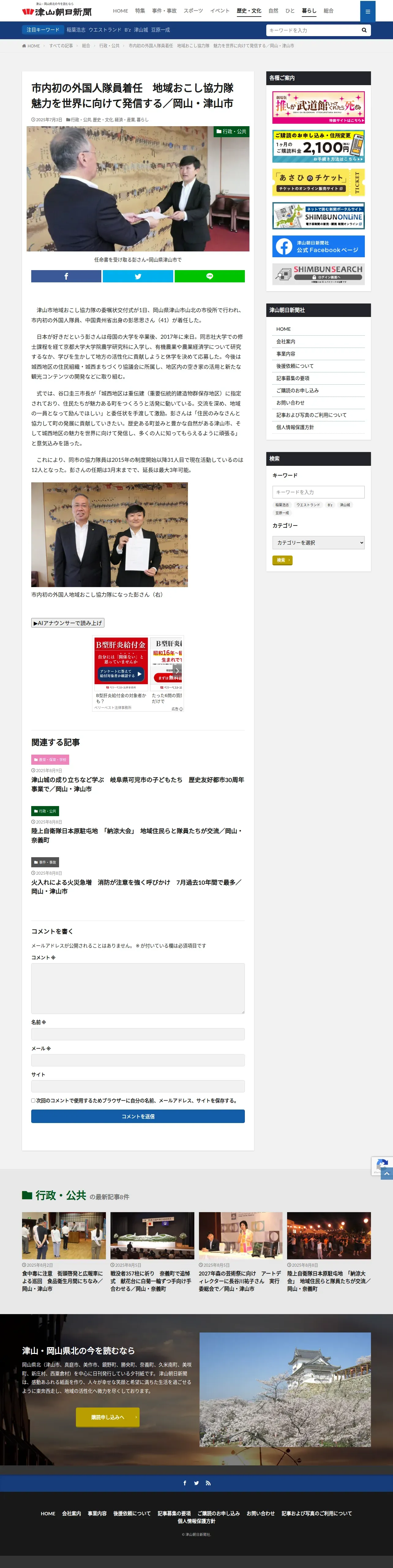The width and height of the screenshot is (393, 1568).
Task: Open 事件・事故 in the top navigation
Action: point(164,11)
